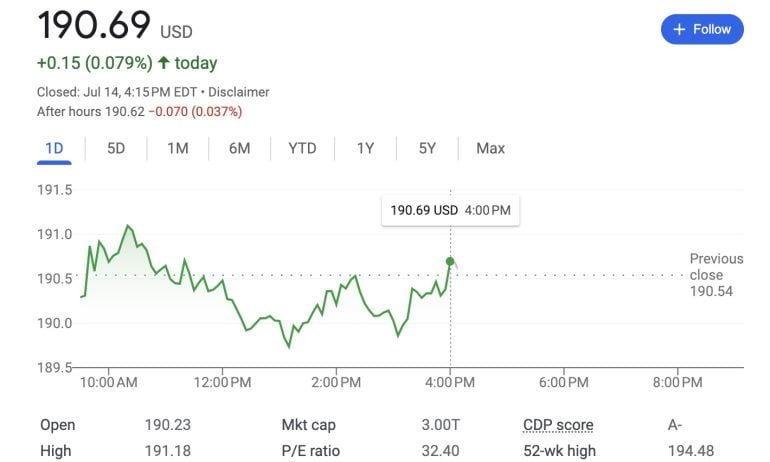Click the CDP score label
This screenshot has height=462, width=770.
click(x=558, y=425)
